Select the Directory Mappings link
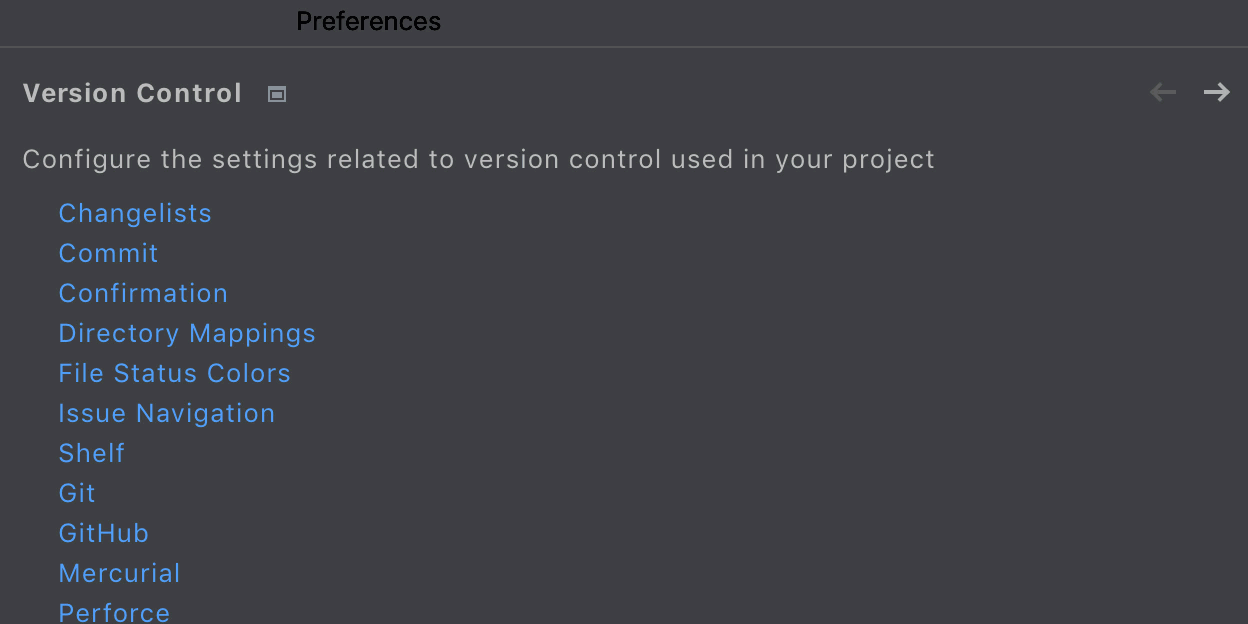This screenshot has width=1248, height=624. click(187, 333)
